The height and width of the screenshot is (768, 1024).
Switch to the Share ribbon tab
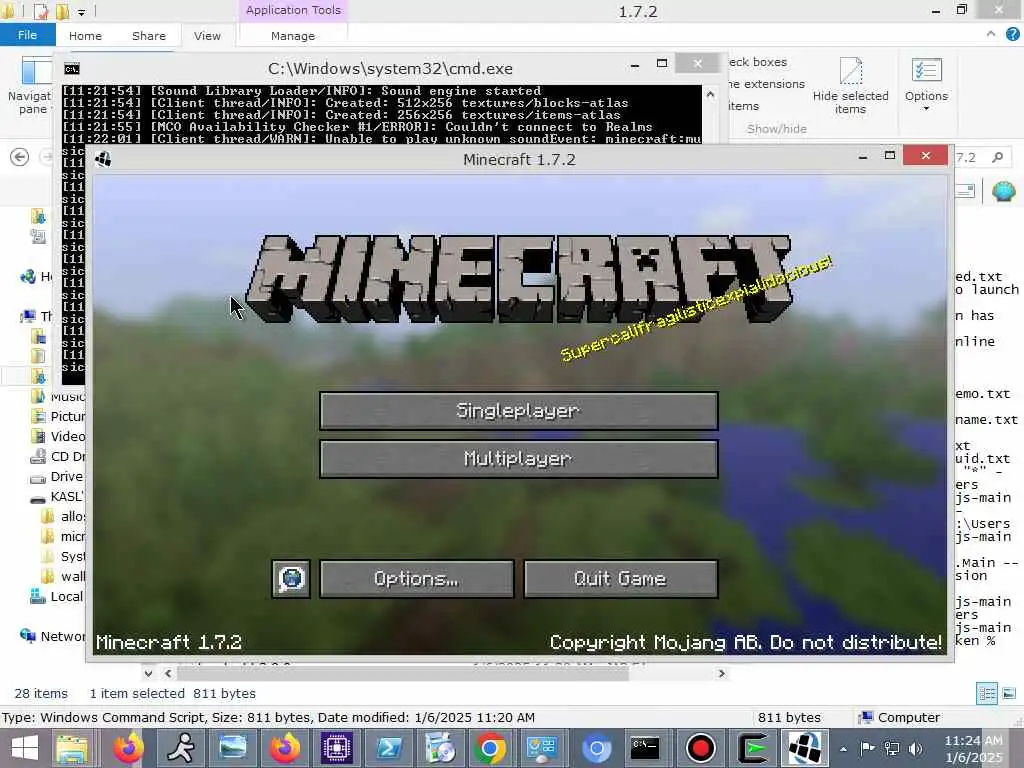[x=149, y=36]
